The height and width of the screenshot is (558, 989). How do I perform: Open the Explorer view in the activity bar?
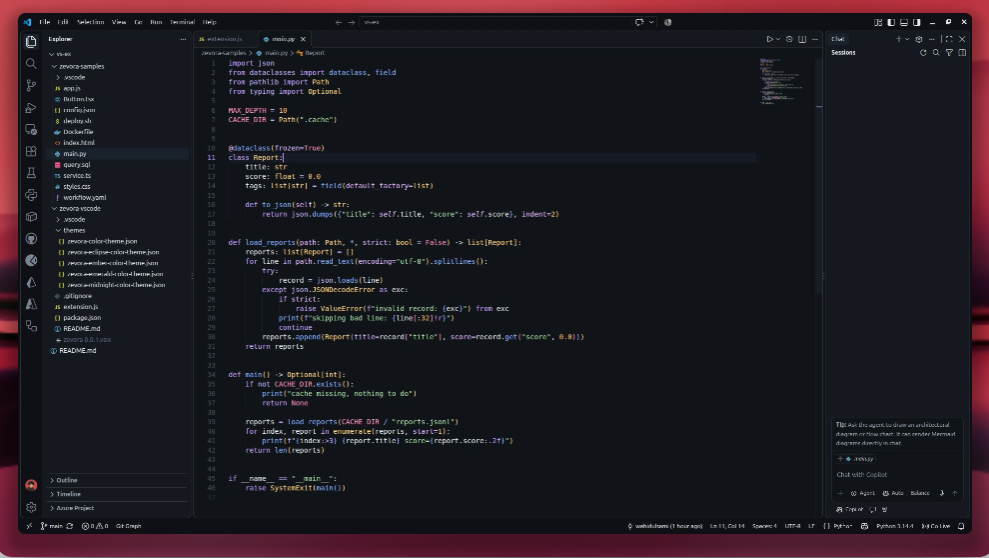[31, 42]
